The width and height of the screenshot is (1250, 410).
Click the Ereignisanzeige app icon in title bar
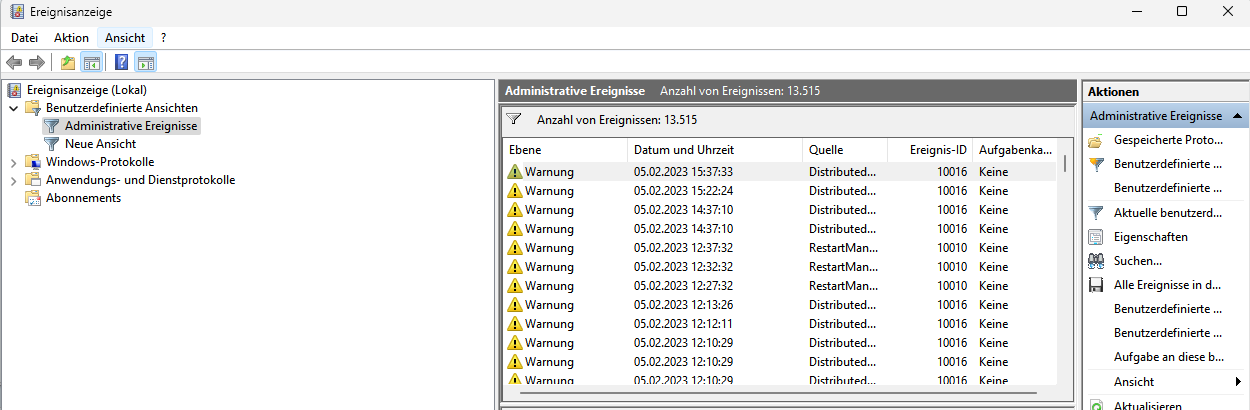click(15, 11)
